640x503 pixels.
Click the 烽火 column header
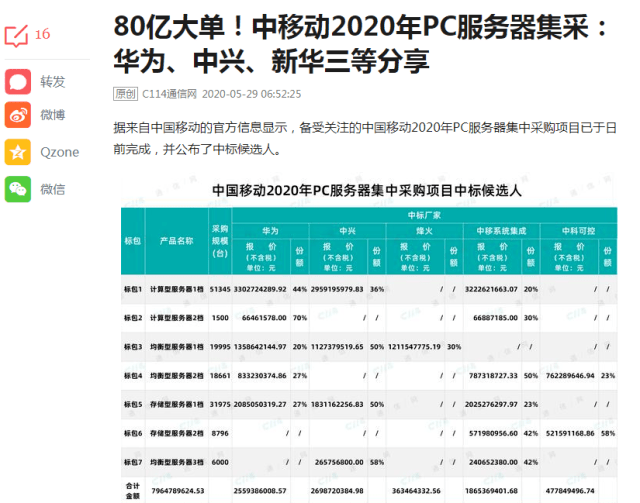(x=424, y=231)
